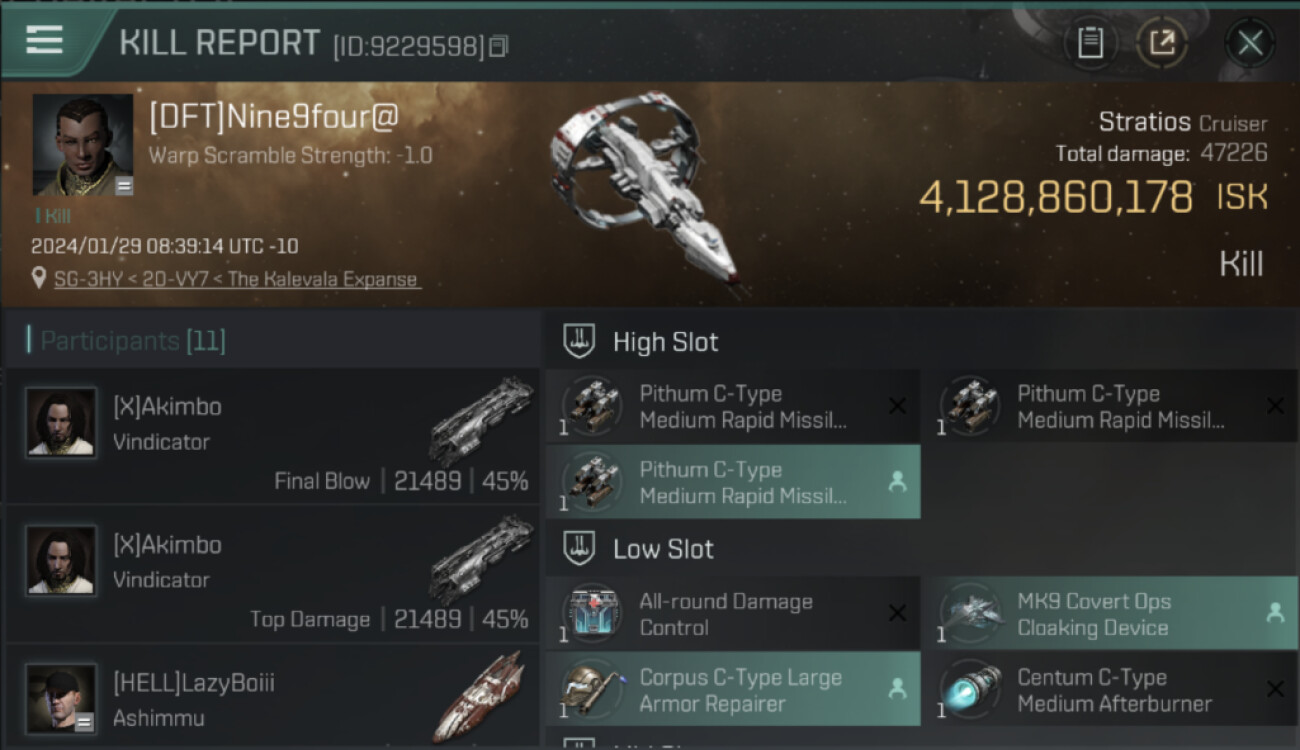Open the SG-3HY location link
The image size is (1300, 750).
click(236, 279)
